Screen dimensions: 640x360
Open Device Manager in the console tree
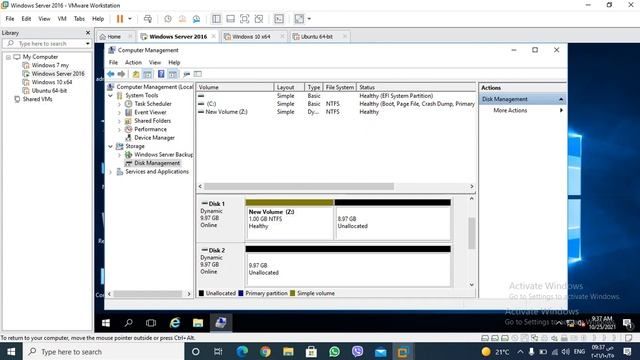pos(154,138)
